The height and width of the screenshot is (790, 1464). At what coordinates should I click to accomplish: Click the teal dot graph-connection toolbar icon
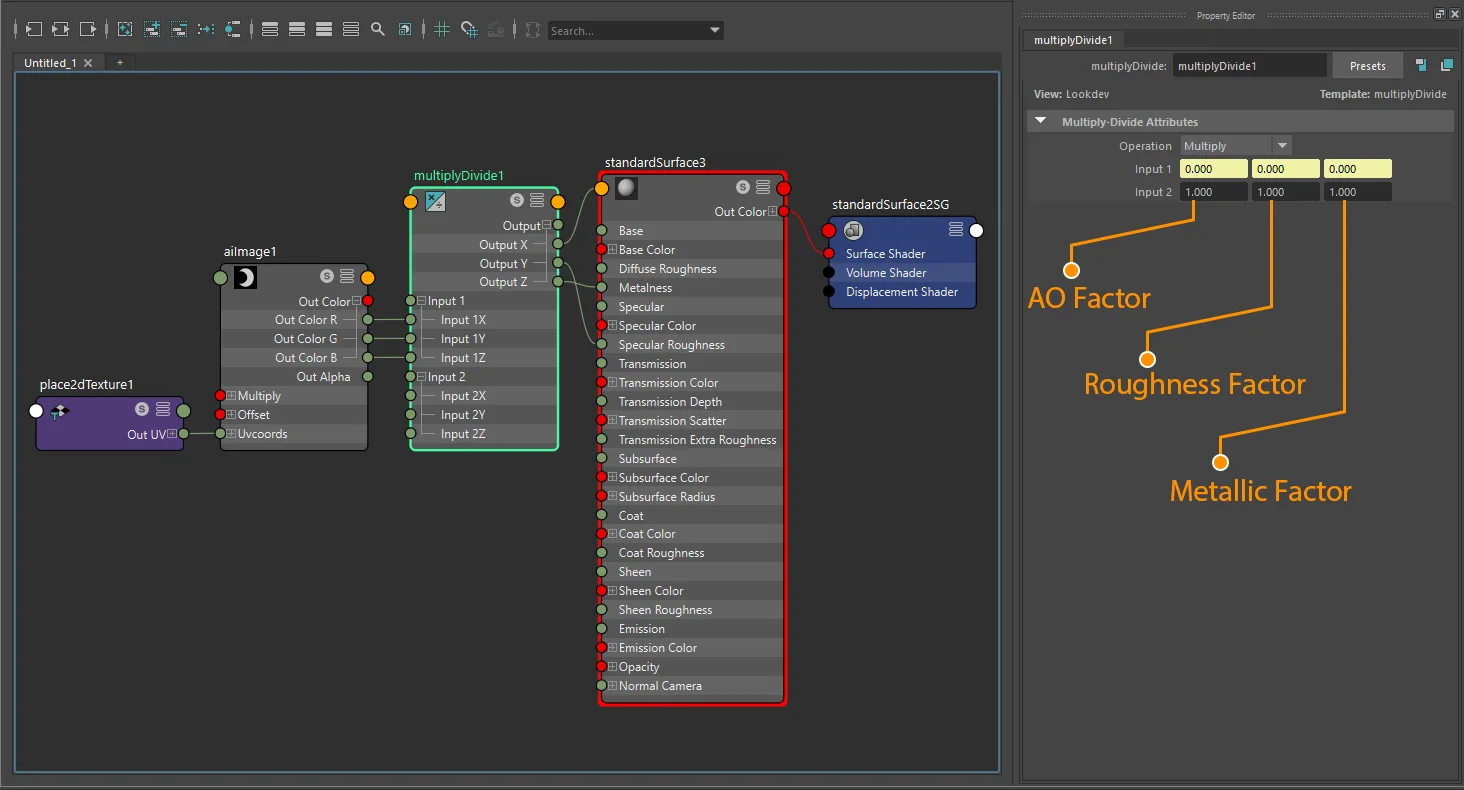pyautogui.click(x=233, y=30)
